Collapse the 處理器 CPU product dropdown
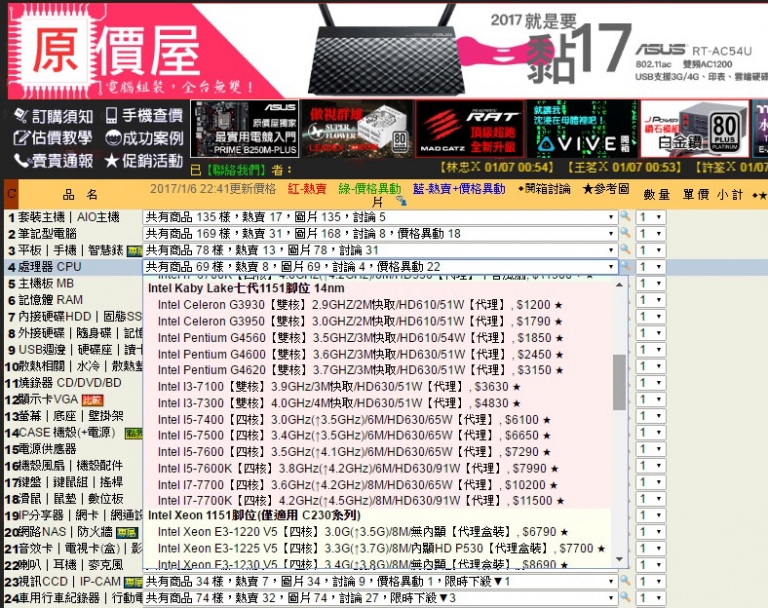This screenshot has height=608, width=768. 380,267
